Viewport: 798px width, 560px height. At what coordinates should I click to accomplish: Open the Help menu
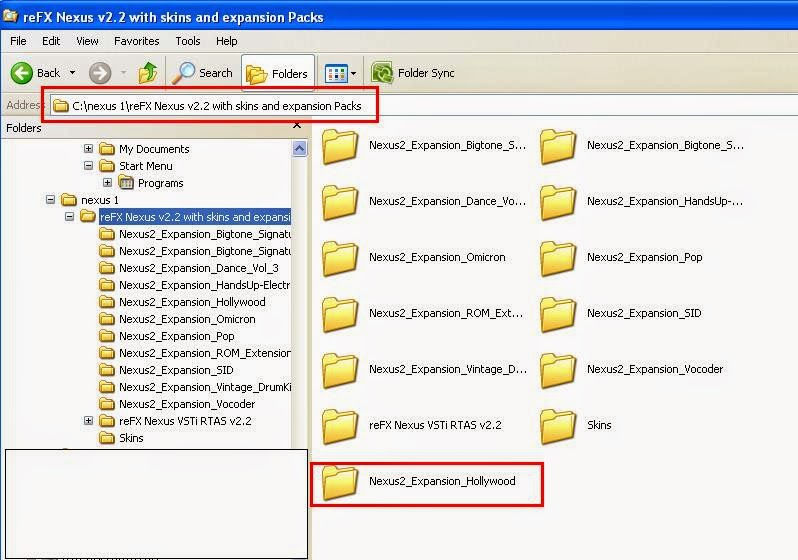click(226, 41)
